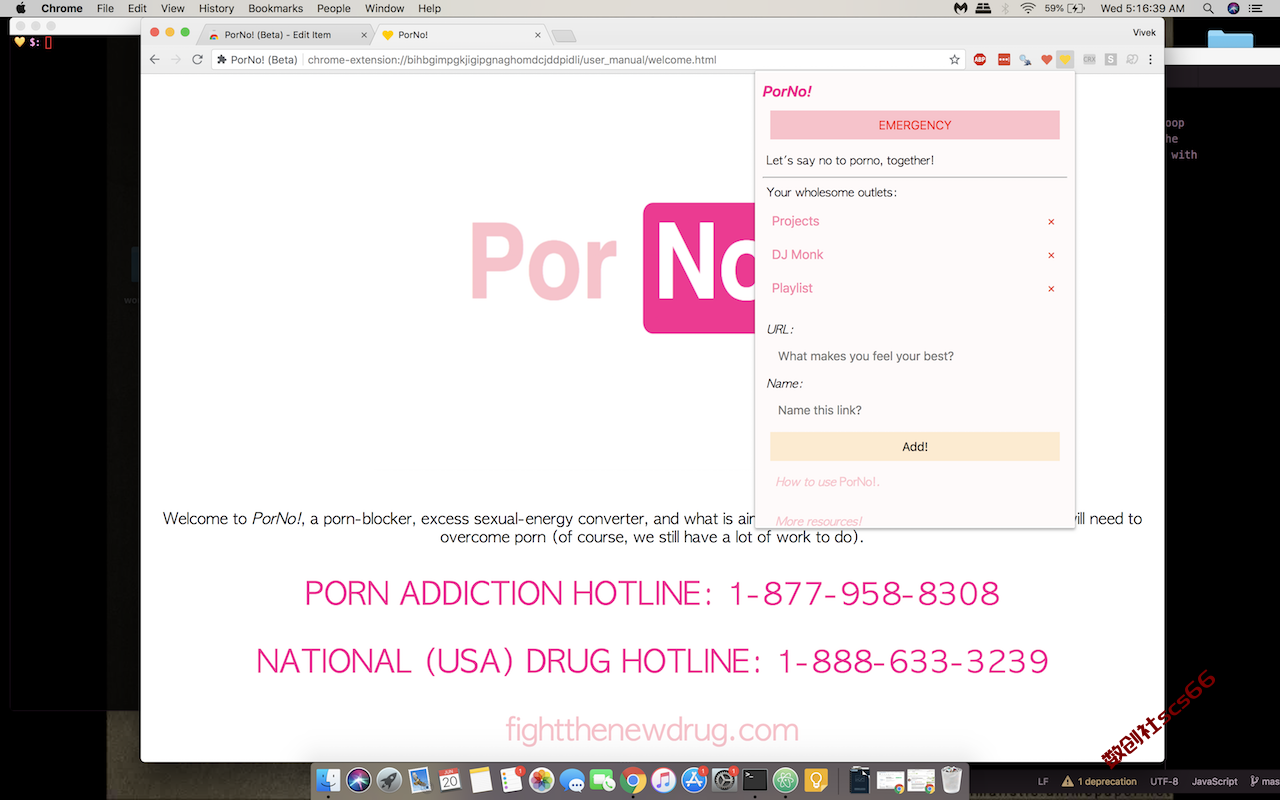1280x800 pixels.
Task: Open the Trash in dock
Action: click(952, 780)
